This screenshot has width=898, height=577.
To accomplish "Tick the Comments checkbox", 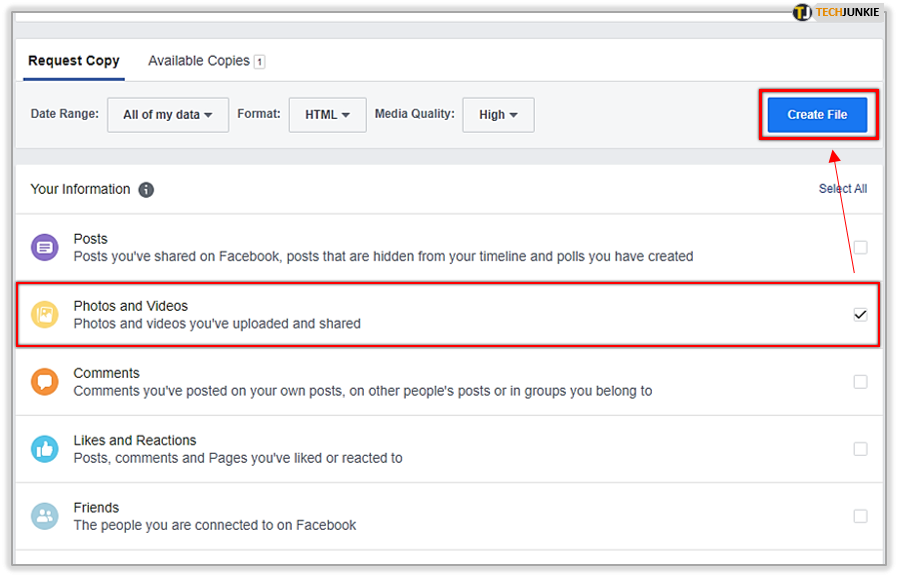I will tap(860, 382).
